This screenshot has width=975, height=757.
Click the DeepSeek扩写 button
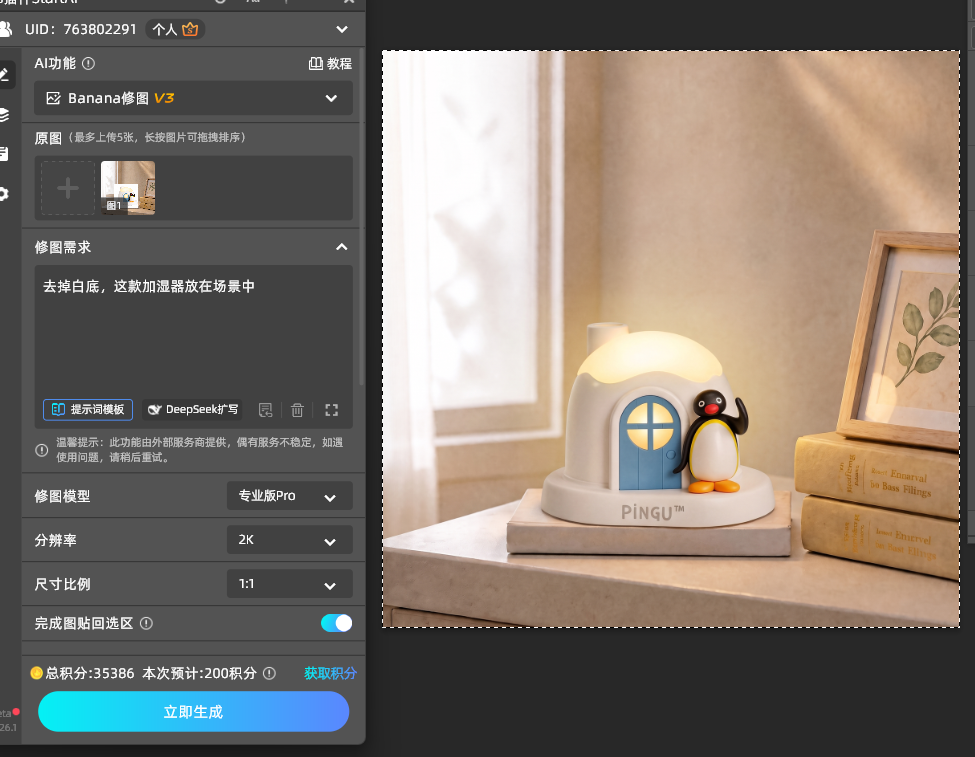pos(193,409)
